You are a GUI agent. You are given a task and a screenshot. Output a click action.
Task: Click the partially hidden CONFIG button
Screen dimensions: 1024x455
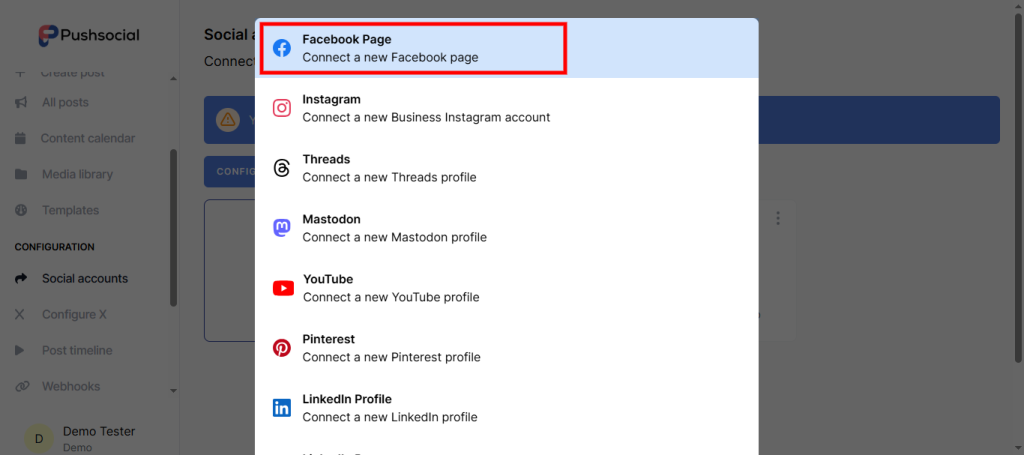(230, 172)
